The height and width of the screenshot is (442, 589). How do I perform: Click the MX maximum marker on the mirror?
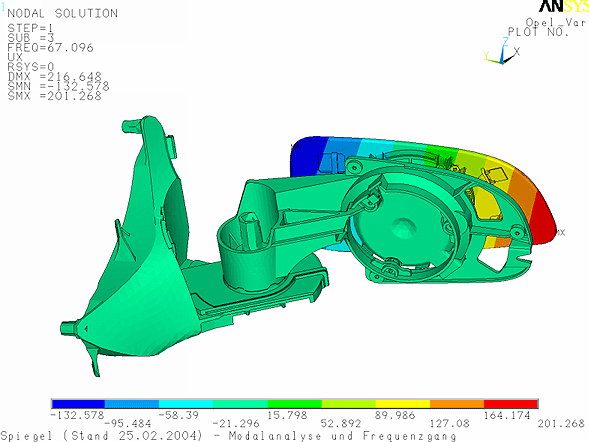pos(560,233)
